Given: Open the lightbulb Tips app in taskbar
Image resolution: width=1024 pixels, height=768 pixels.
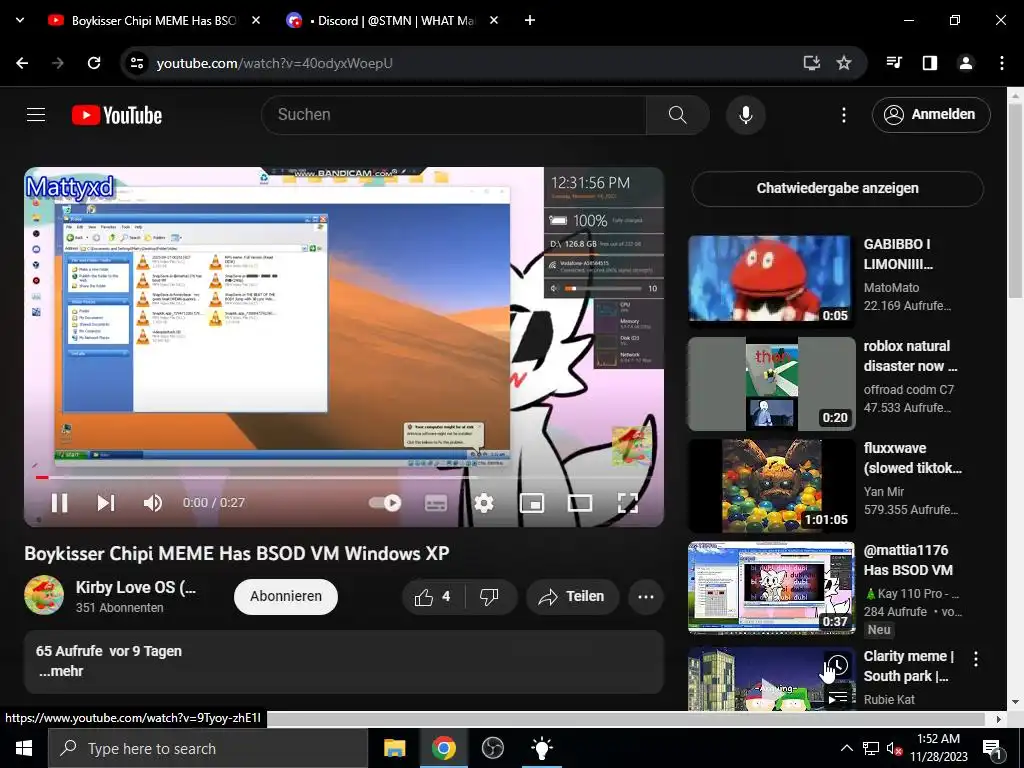Looking at the screenshot, I should click(x=541, y=748).
